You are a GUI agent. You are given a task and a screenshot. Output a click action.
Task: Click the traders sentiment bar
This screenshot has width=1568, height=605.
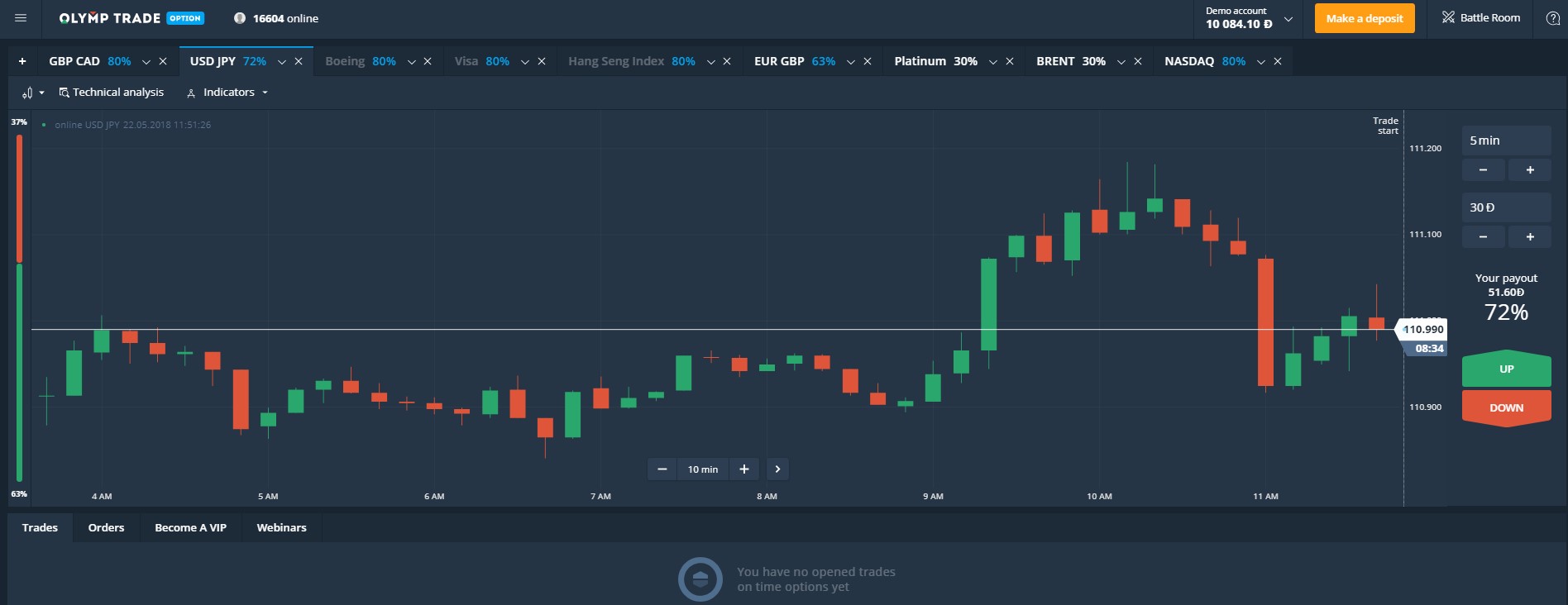(x=19, y=307)
